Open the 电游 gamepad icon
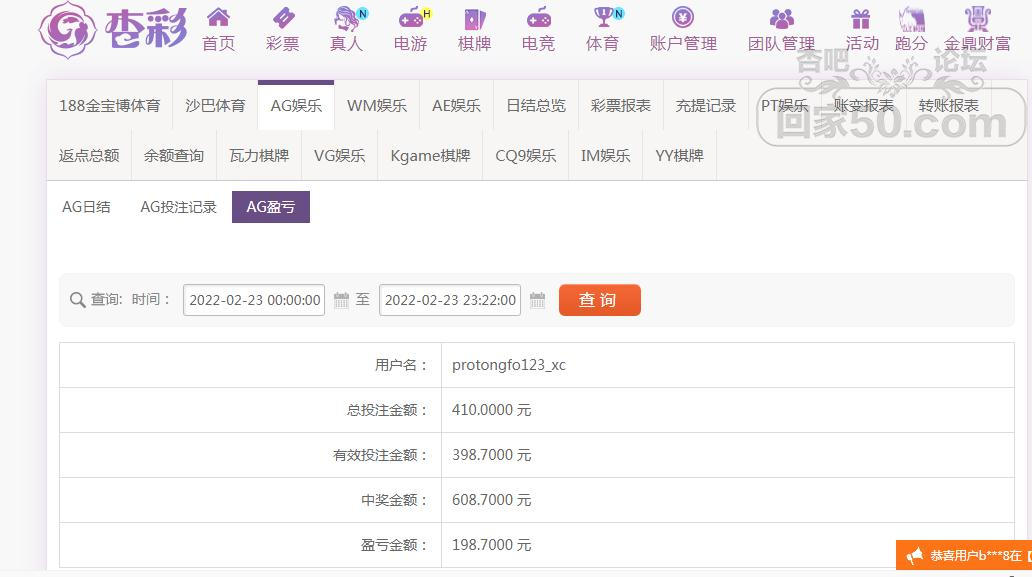 tap(411, 18)
